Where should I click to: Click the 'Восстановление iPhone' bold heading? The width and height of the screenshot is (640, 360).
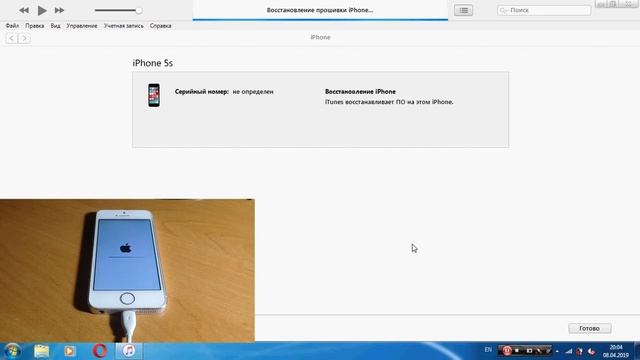tap(360, 92)
